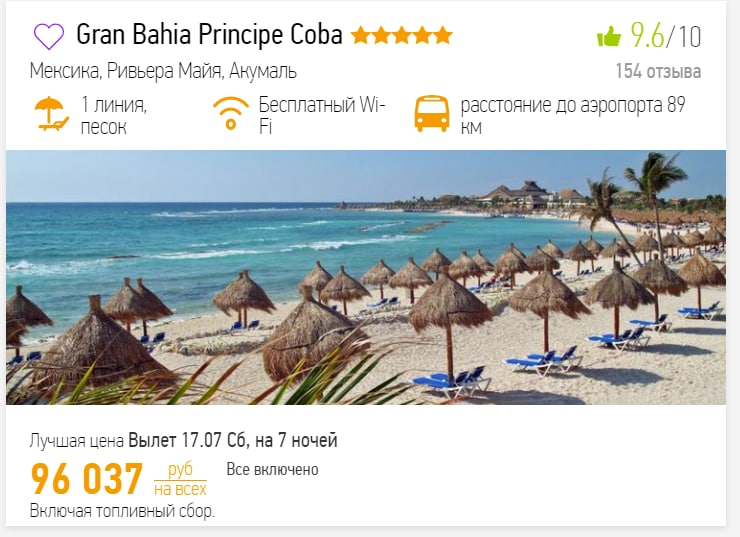Click the Мексика, Ривьера Майя, Акумаль location

163,71
